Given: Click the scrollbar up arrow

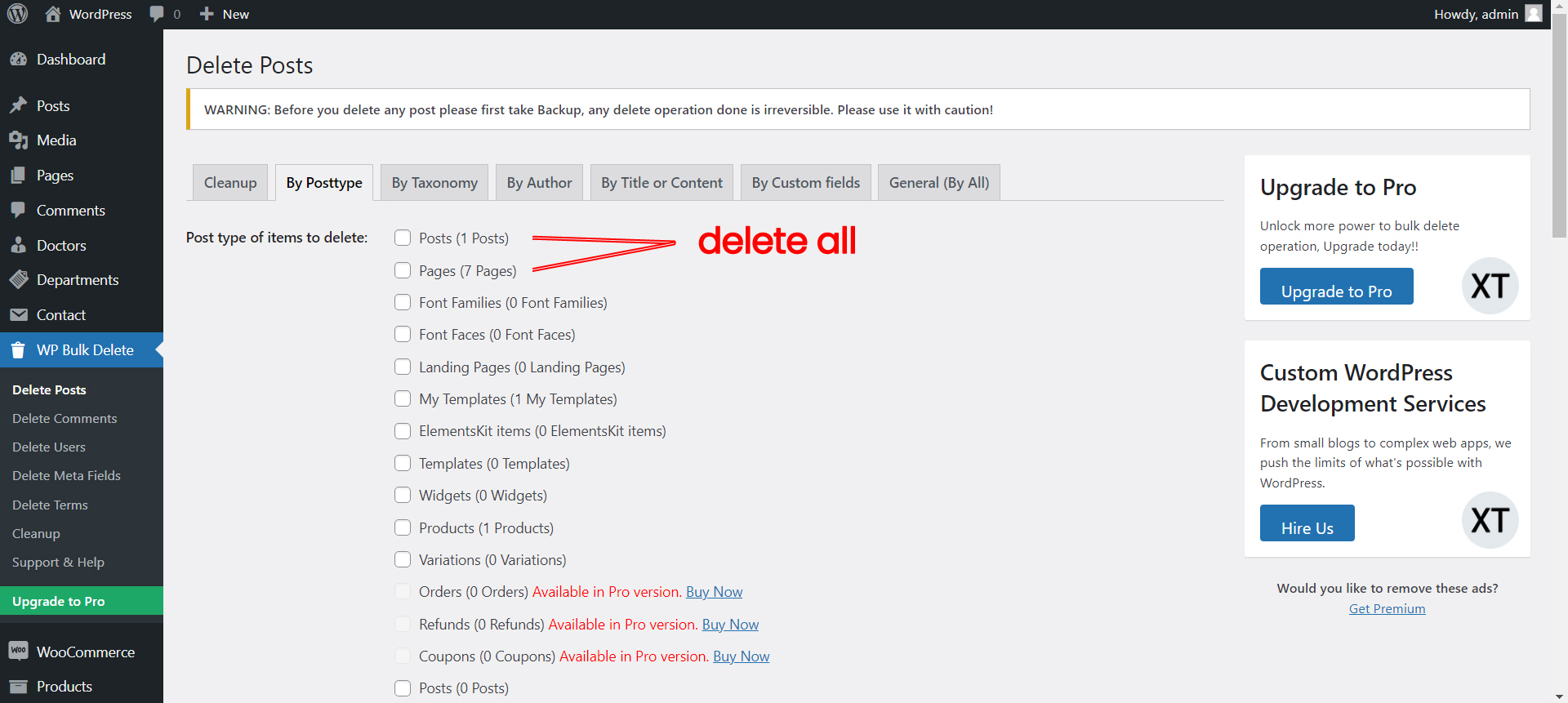Looking at the screenshot, I should 1559,7.
